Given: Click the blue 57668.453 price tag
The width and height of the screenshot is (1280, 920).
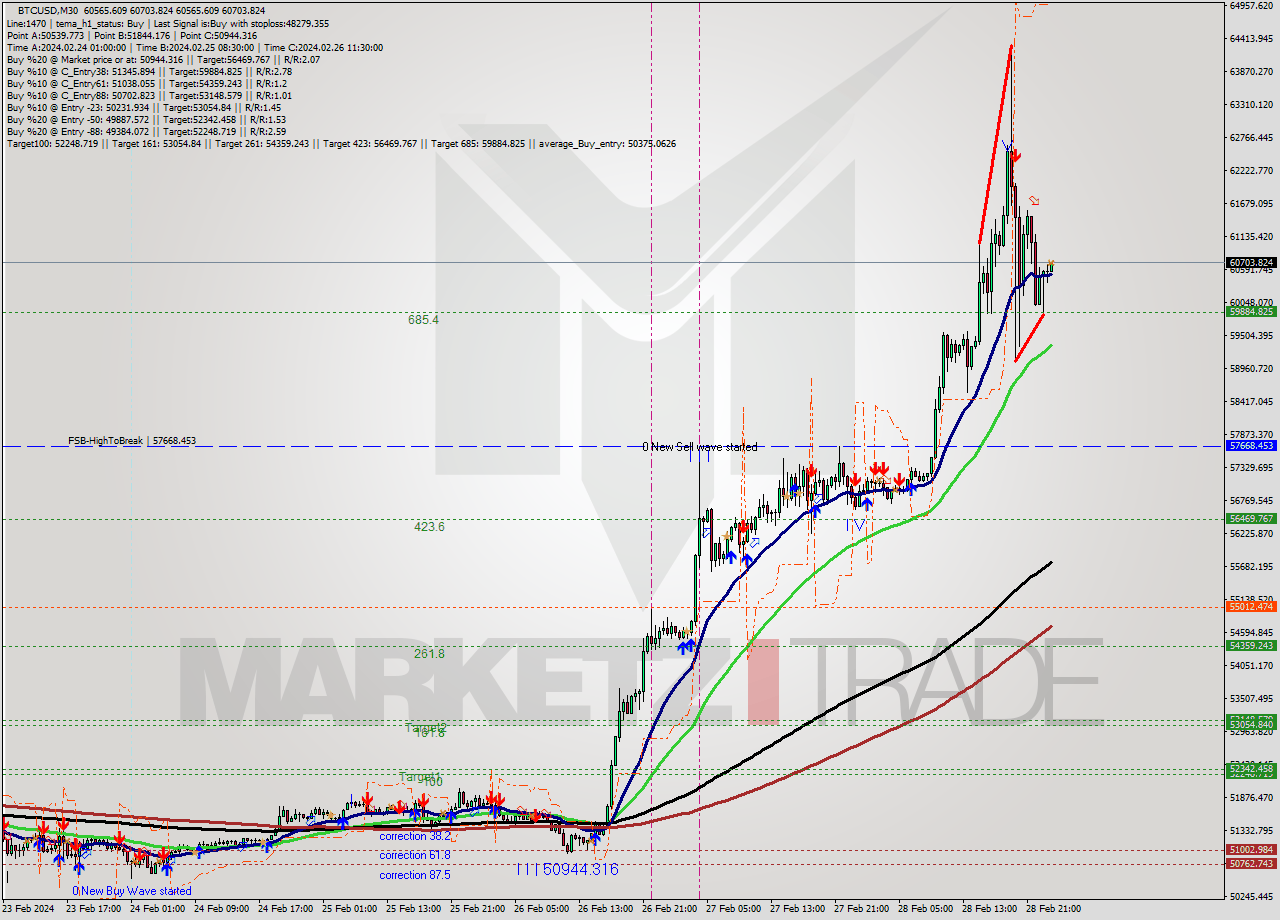Looking at the screenshot, I should (x=1250, y=446).
